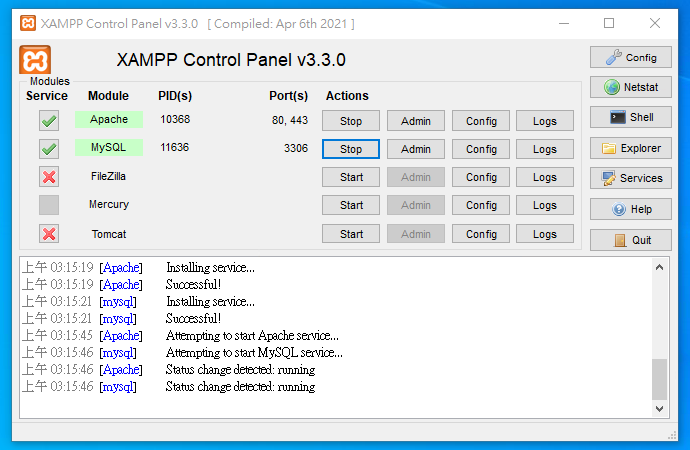Open the MySQL Admin page
Viewport: 690px width, 450px height.
pyautogui.click(x=416, y=149)
